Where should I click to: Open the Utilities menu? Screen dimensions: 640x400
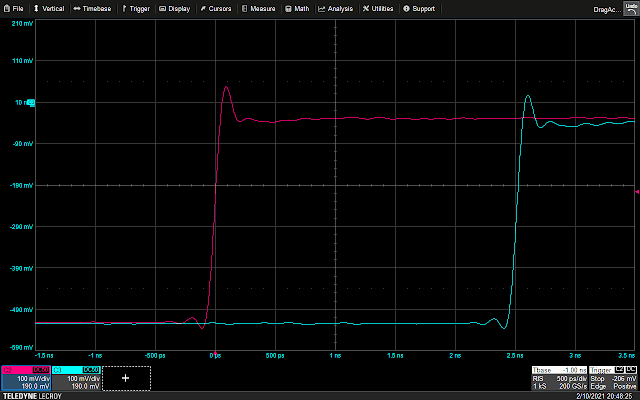click(x=378, y=9)
